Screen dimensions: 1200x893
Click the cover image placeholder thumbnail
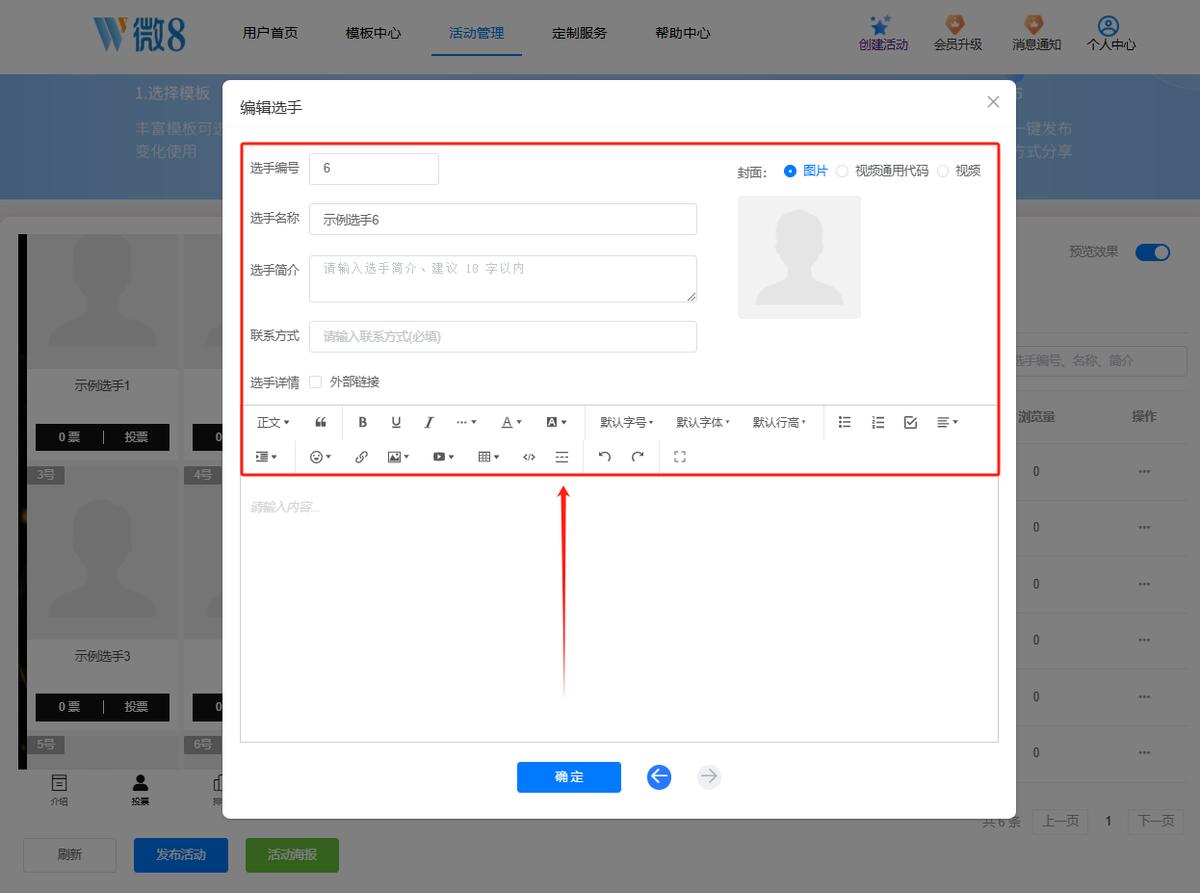point(799,257)
